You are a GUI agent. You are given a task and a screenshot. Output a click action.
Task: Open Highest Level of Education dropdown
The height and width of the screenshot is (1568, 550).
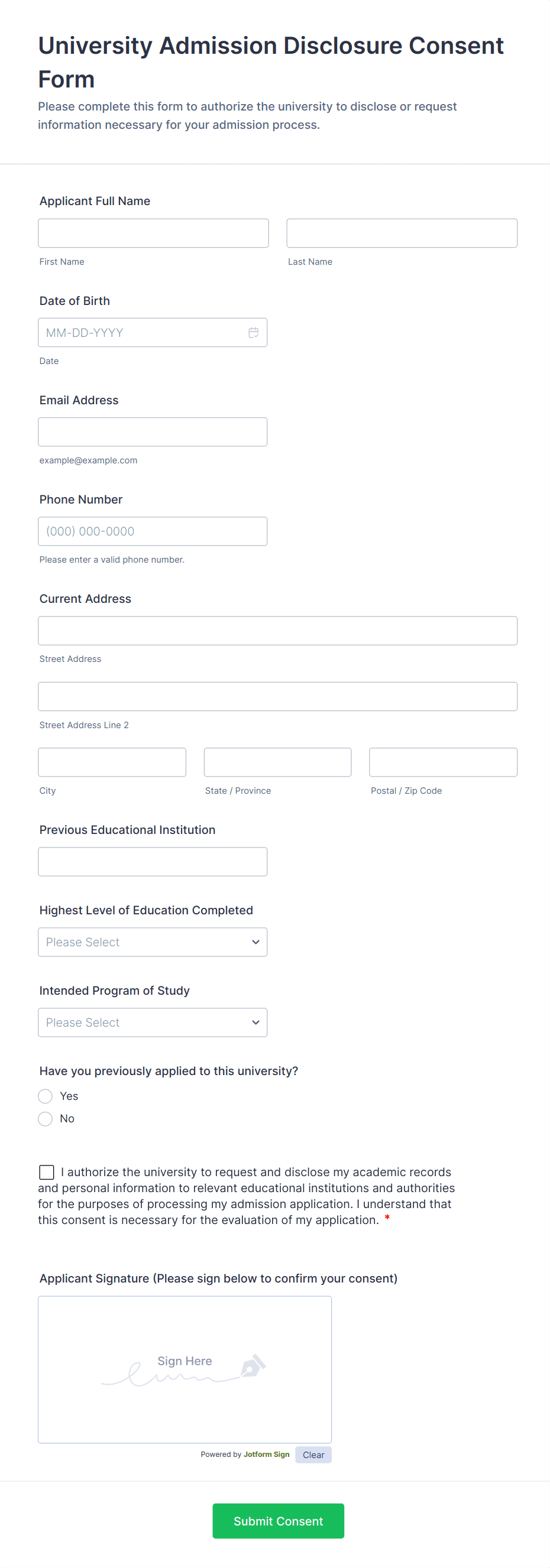152,942
